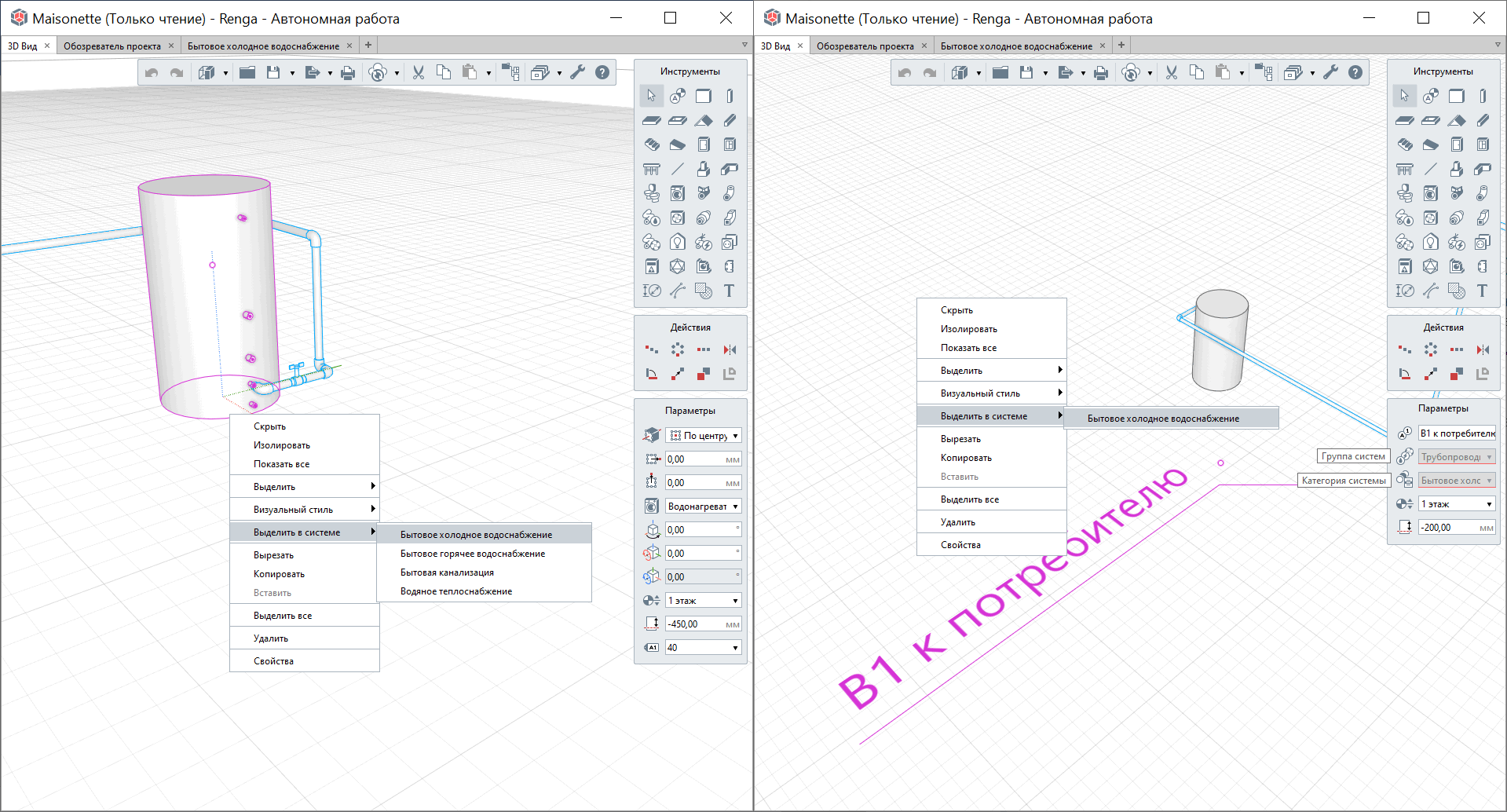This screenshot has width=1507, height=812.
Task: Choose the toilet plumbing fixture tool, left window
Action: click(x=652, y=193)
